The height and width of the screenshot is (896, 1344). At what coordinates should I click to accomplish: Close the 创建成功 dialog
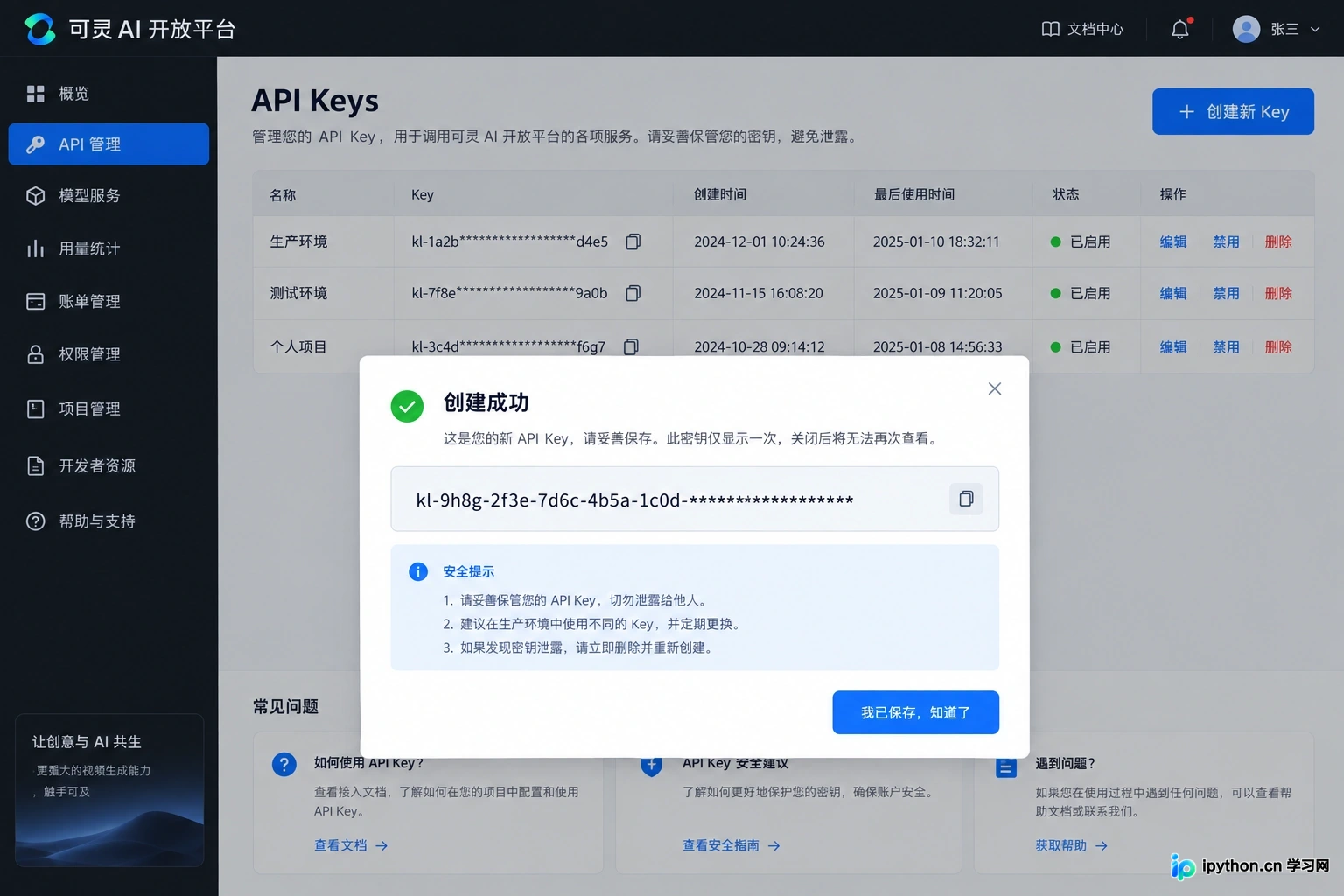[994, 388]
